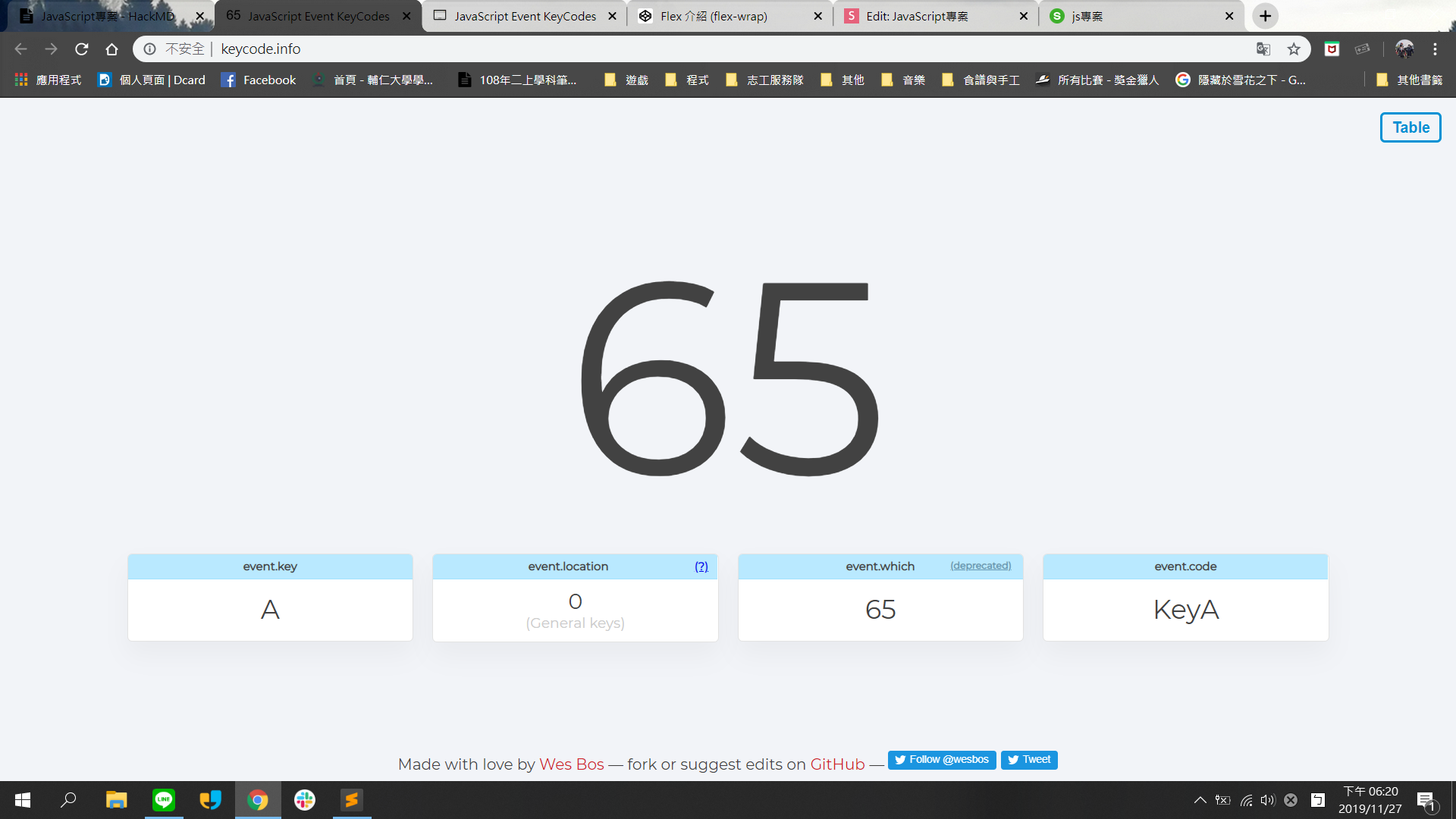Show hidden system tray icons chevron
The image size is (1456, 819).
tap(1200, 800)
